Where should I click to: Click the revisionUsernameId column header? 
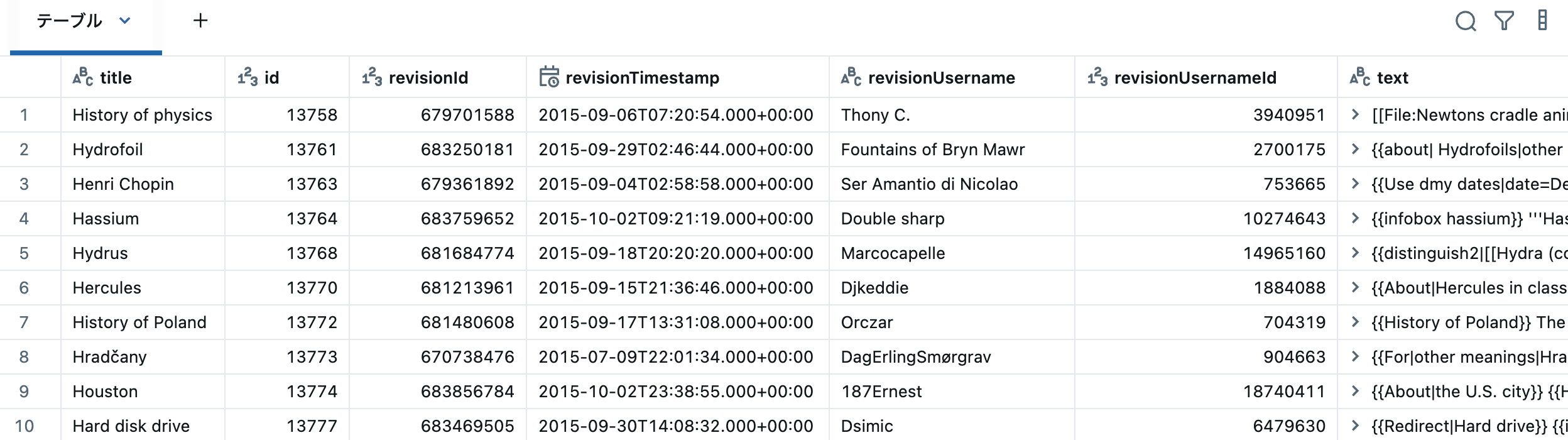[x=1206, y=77]
